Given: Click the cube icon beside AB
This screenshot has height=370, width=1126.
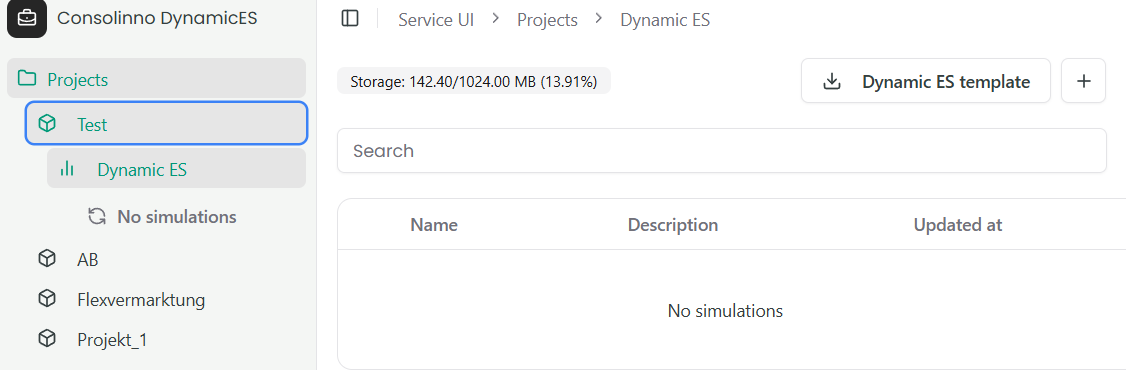Looking at the screenshot, I should tap(47, 259).
